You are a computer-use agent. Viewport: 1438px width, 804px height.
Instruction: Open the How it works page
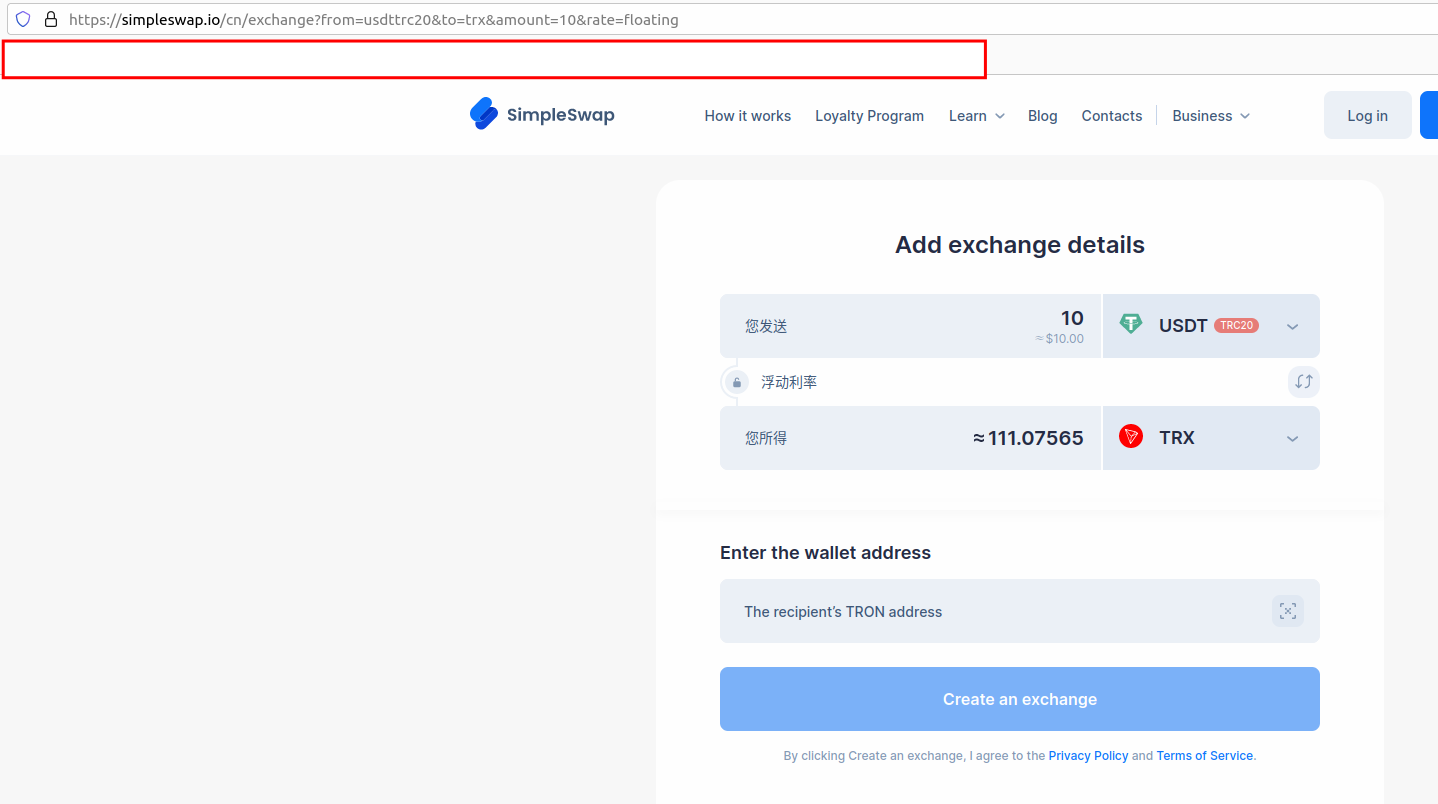(x=747, y=116)
